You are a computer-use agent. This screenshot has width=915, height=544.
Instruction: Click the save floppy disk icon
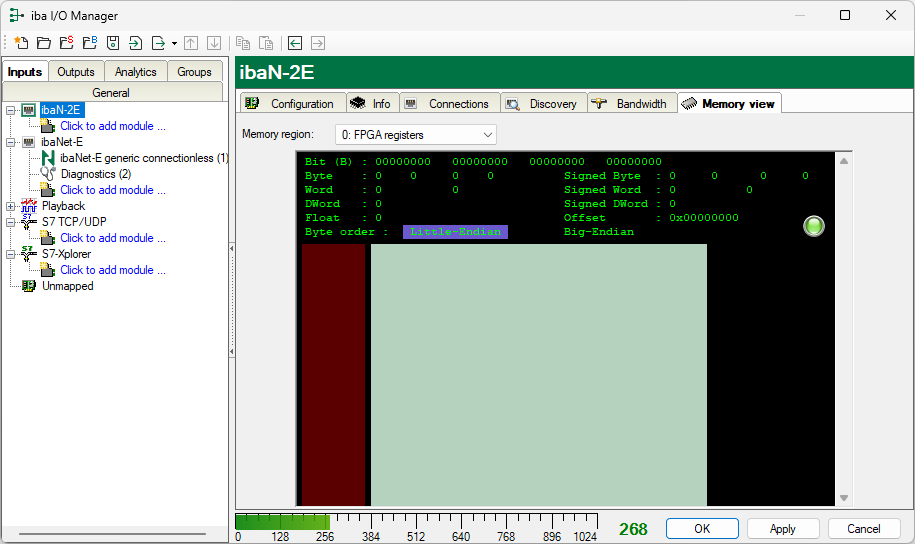coord(113,43)
